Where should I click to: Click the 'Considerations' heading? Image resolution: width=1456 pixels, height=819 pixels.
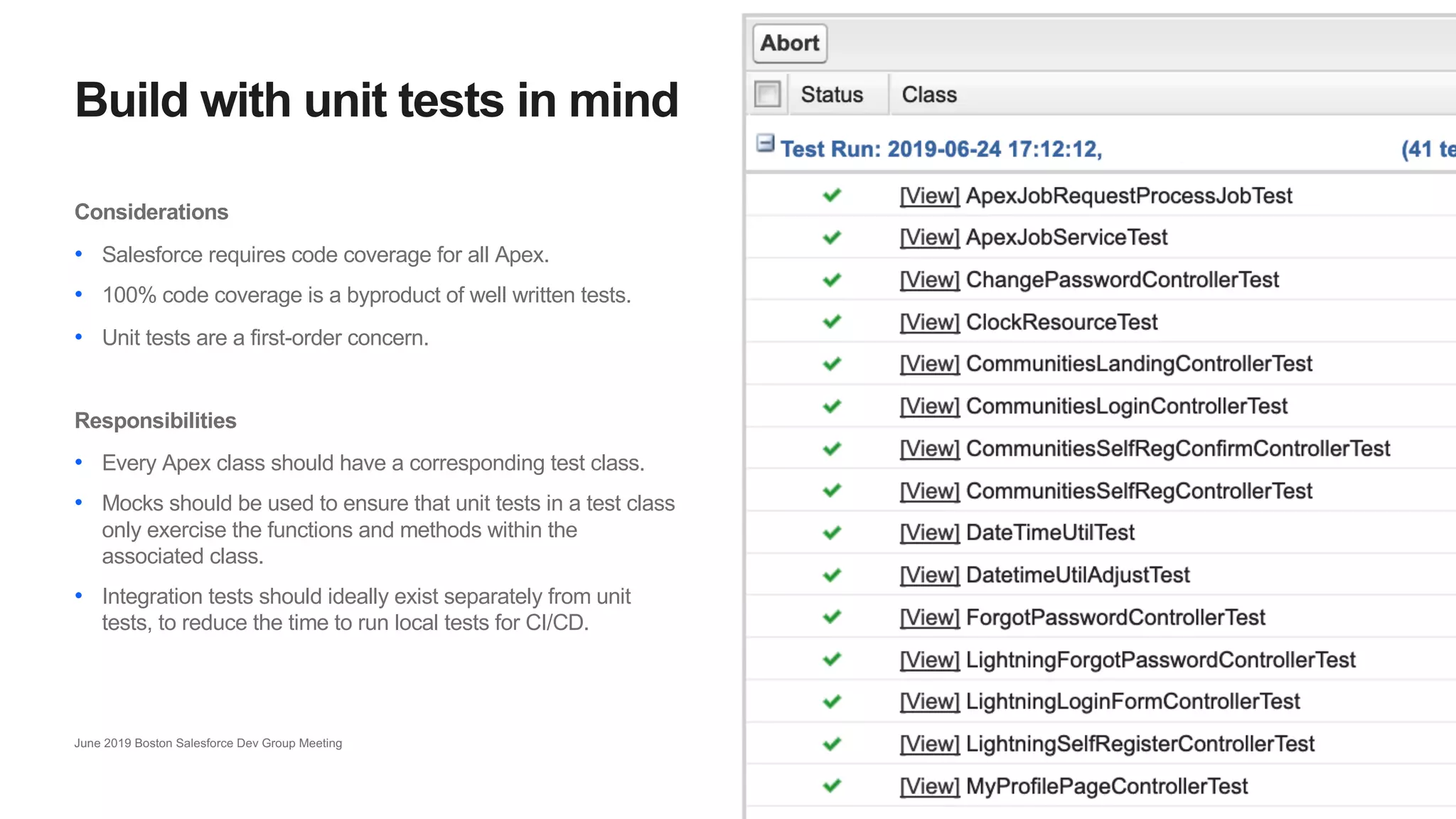click(151, 212)
